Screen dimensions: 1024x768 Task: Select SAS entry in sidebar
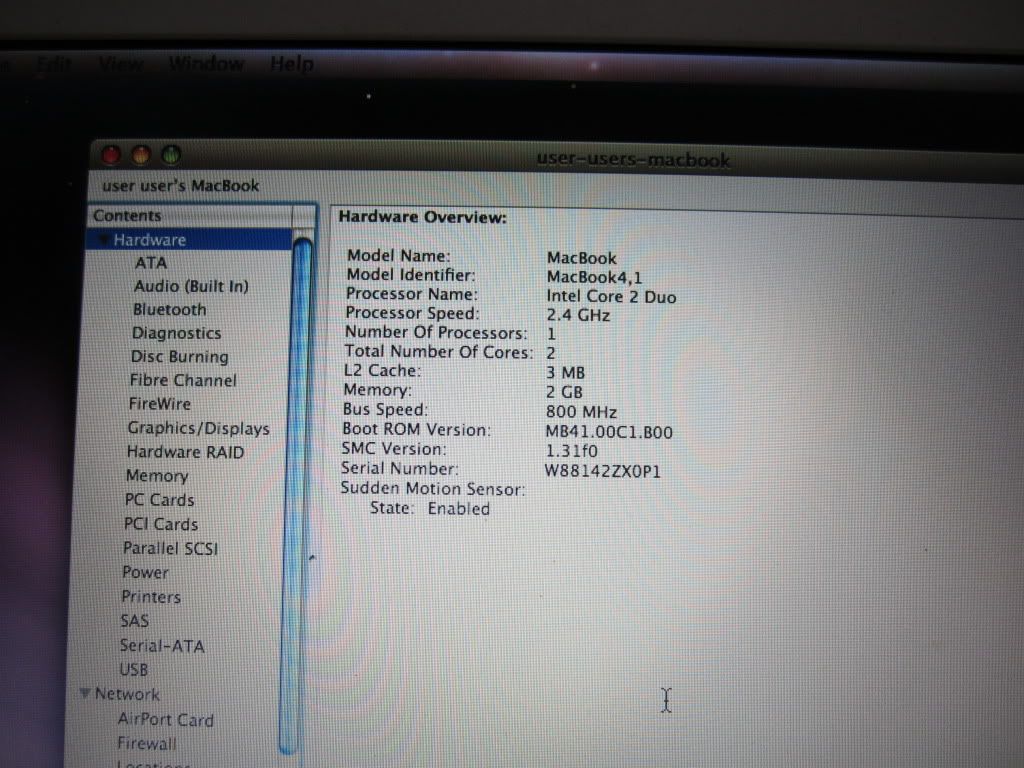coord(135,621)
